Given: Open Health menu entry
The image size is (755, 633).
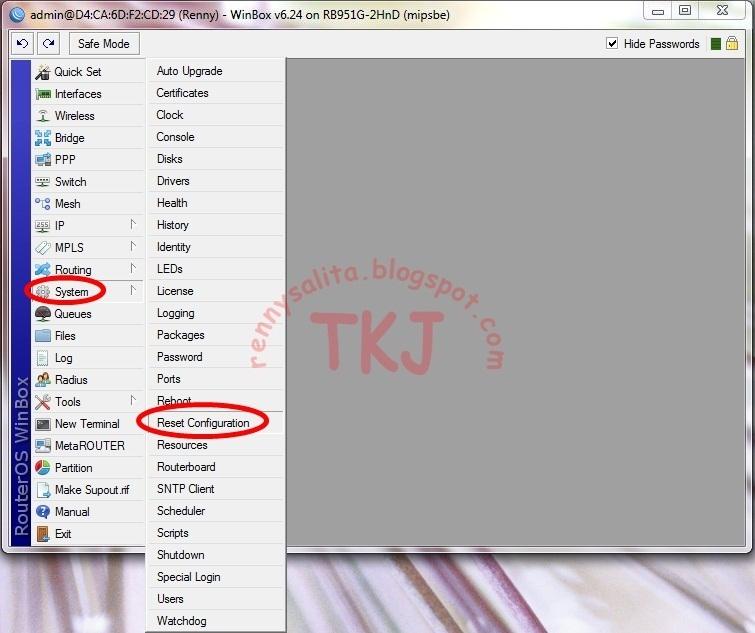Looking at the screenshot, I should [216, 203].
